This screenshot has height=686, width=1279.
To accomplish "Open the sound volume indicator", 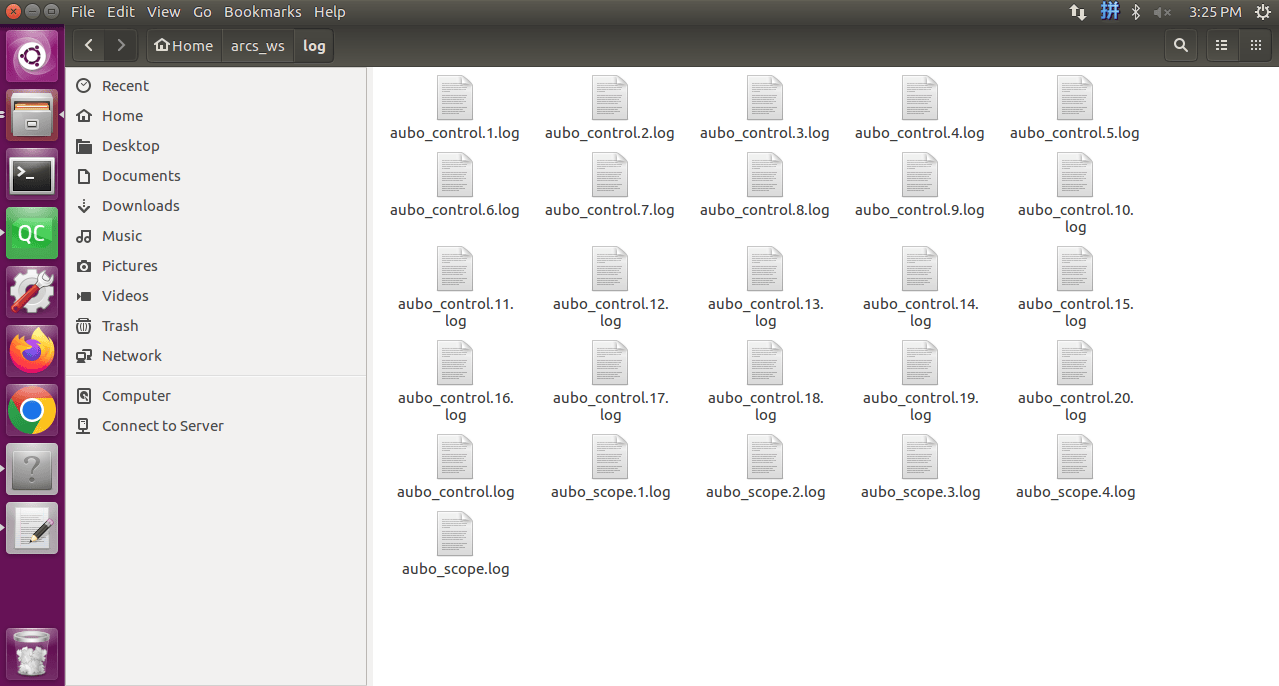I will pos(1162,12).
